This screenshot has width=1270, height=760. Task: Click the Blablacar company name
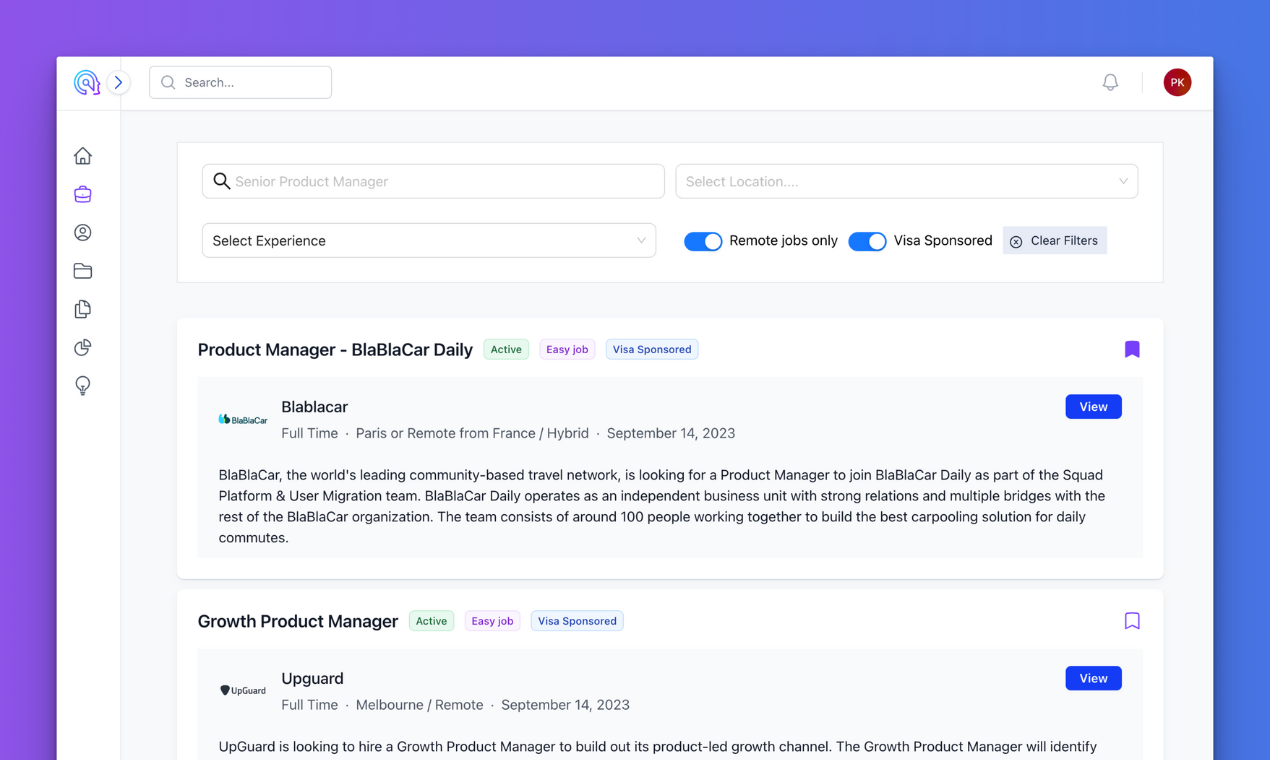click(x=314, y=407)
